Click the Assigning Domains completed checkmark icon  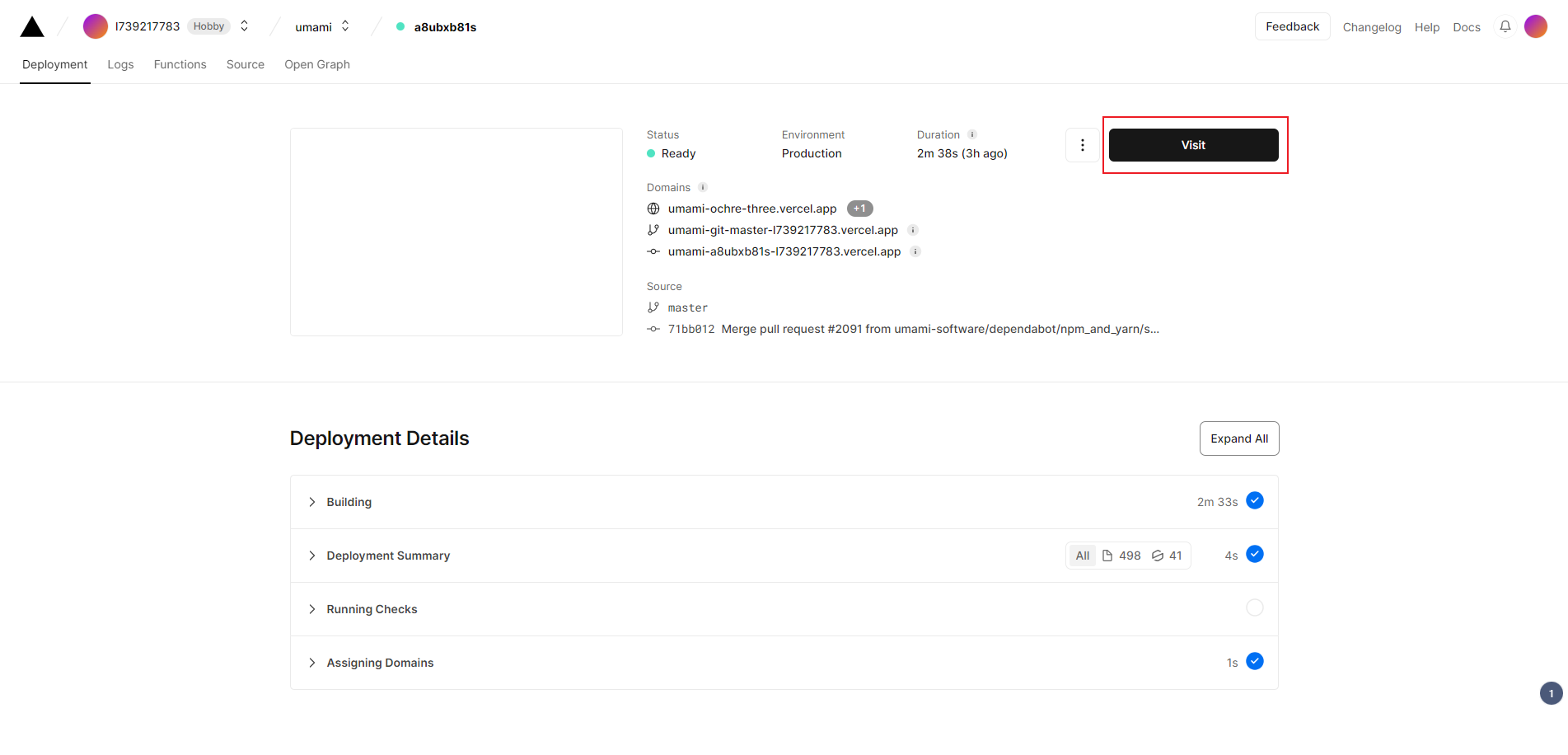[x=1255, y=661]
